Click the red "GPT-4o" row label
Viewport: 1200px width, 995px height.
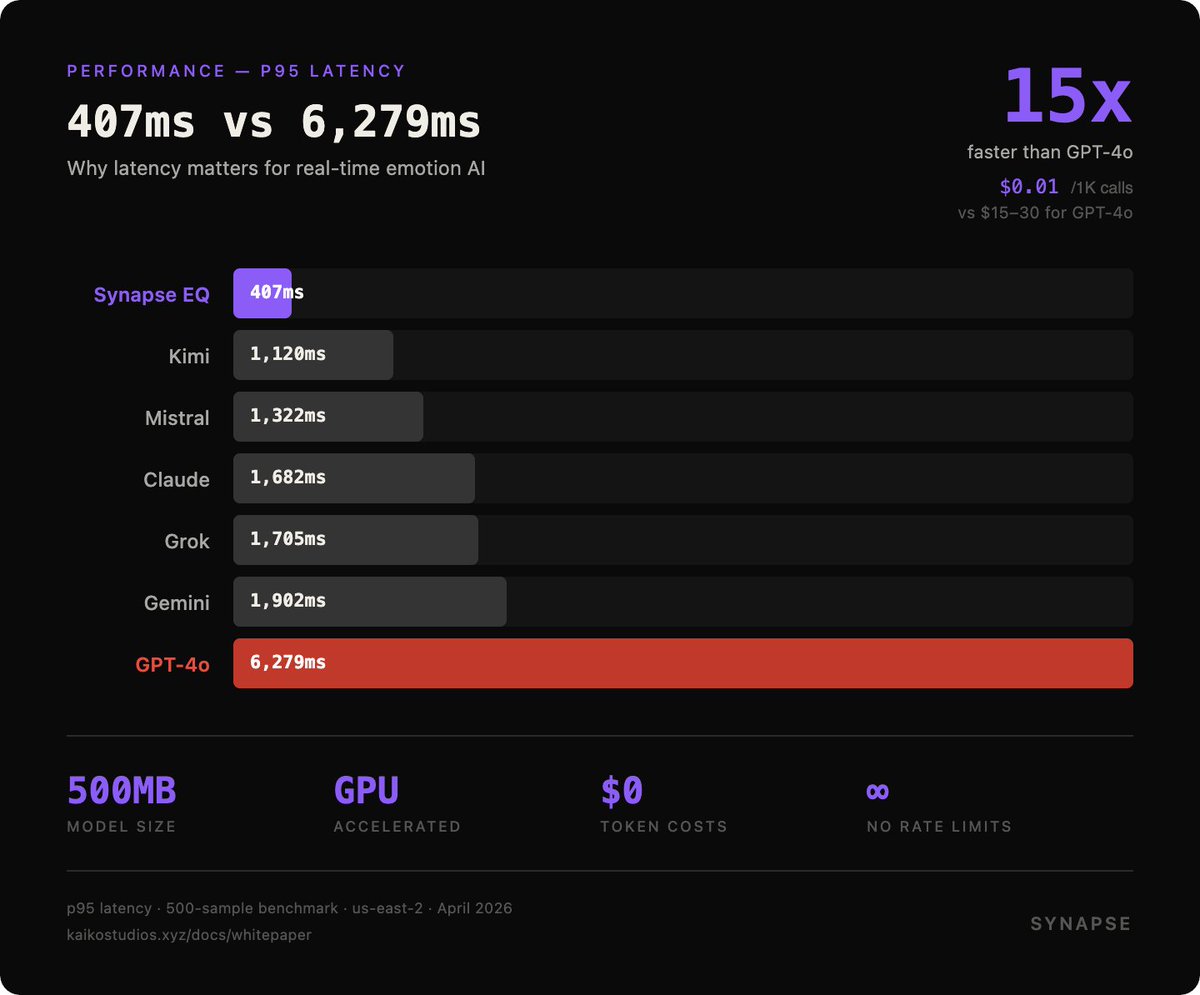(x=172, y=665)
